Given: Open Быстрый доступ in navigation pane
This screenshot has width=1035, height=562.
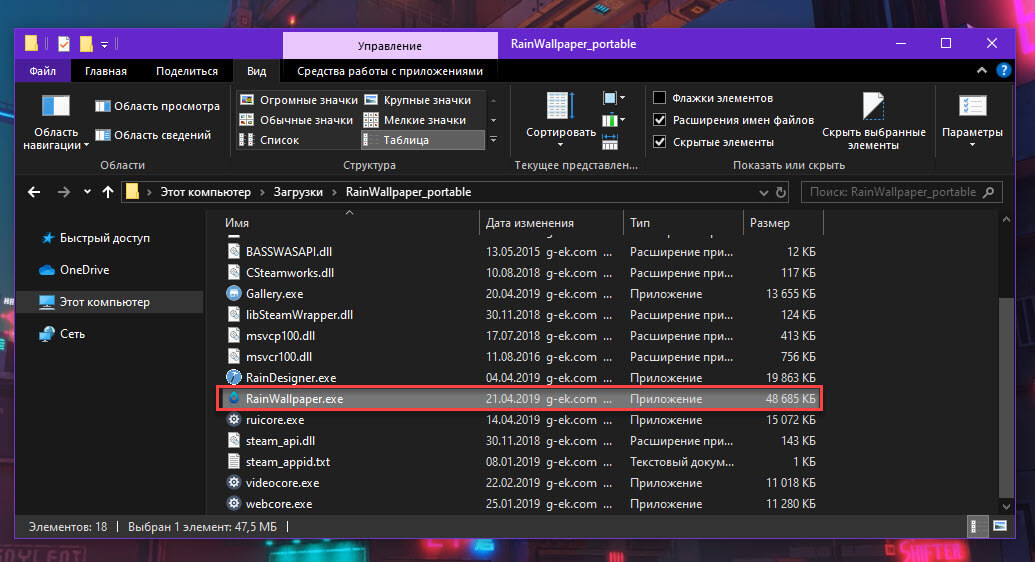Looking at the screenshot, I should pos(104,238).
